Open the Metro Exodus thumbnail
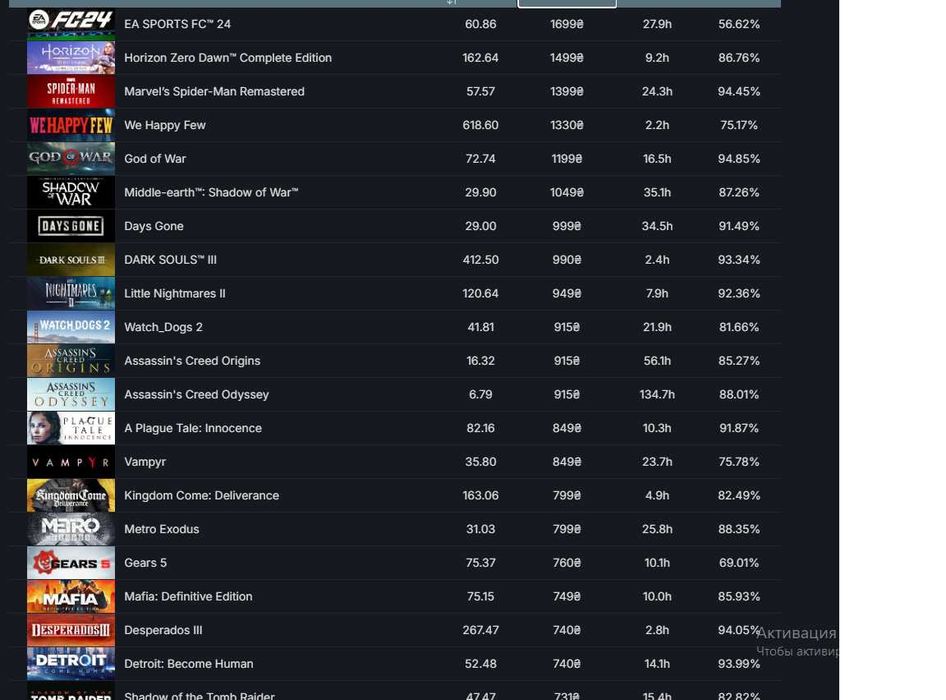The image size is (946, 700). pos(71,529)
